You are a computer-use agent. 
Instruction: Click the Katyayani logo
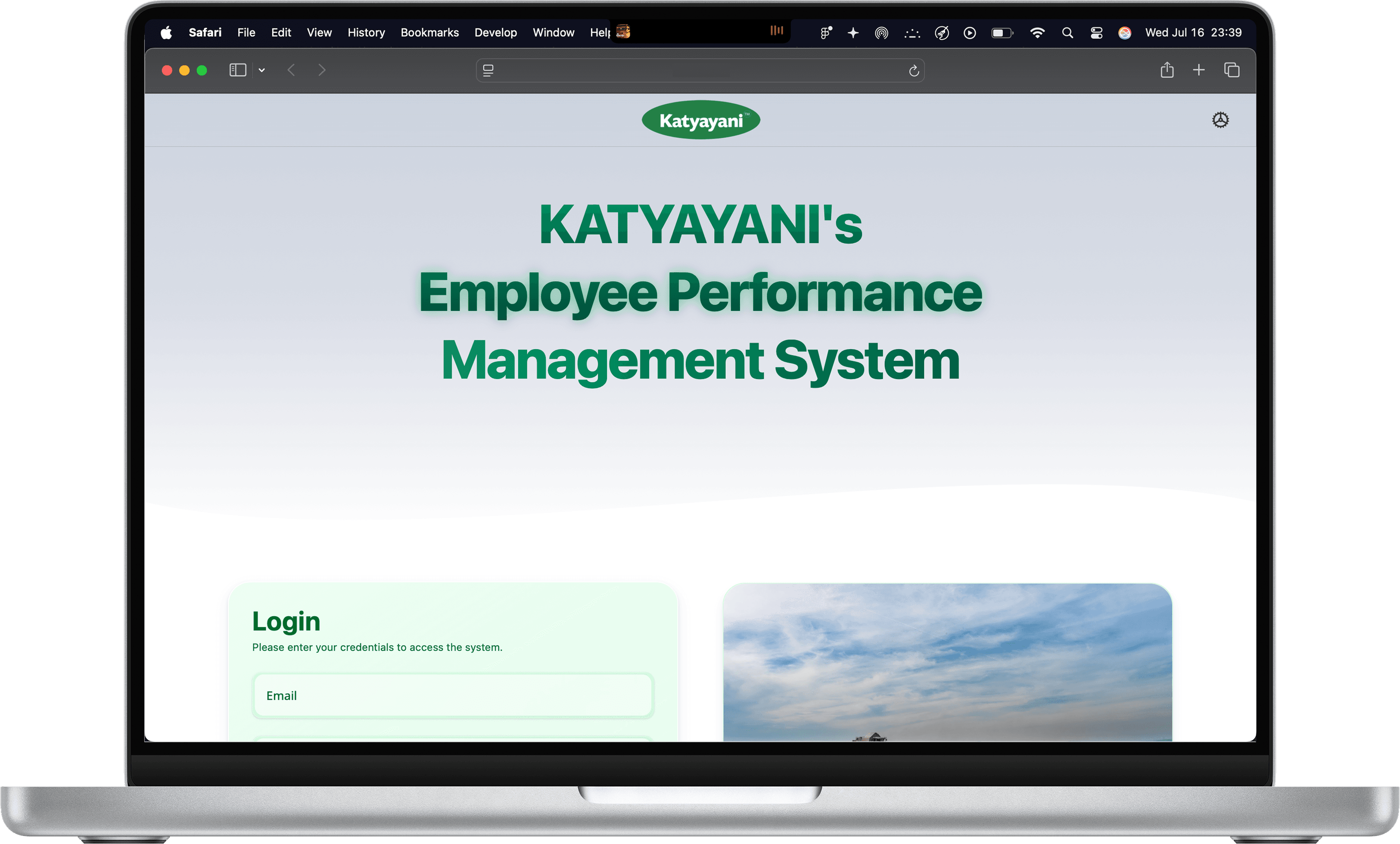point(700,120)
